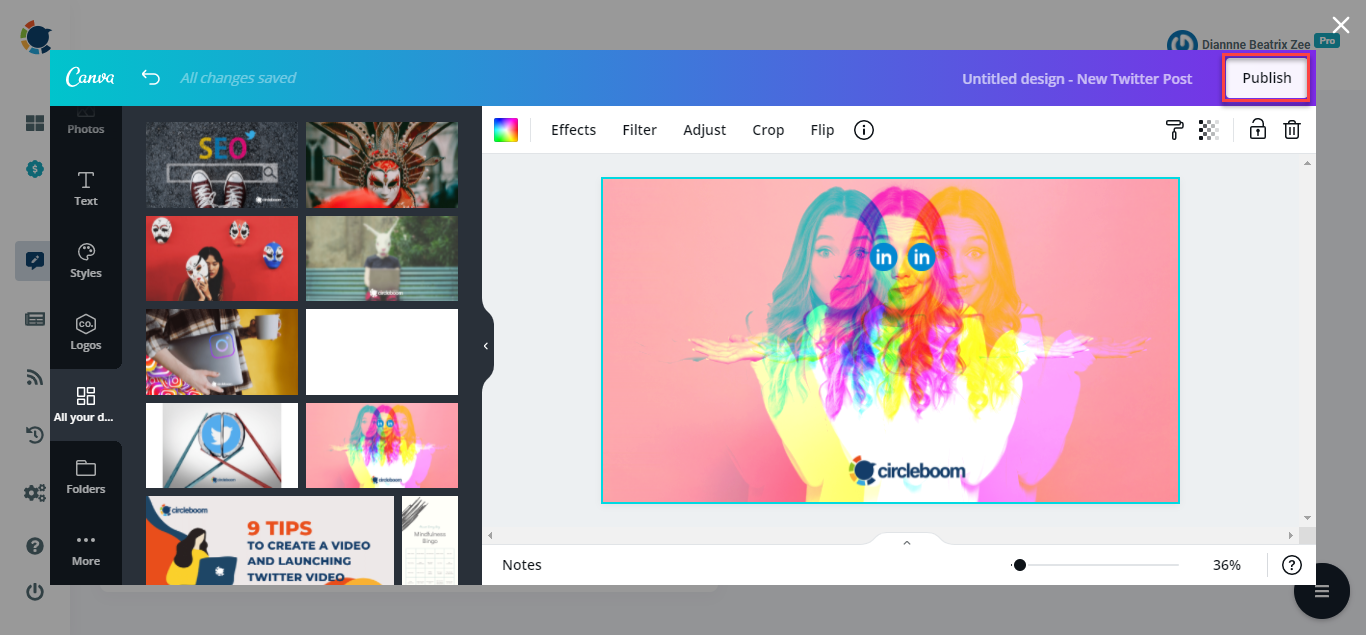Open the Logos panel
This screenshot has width=1366, height=635.
(x=85, y=332)
